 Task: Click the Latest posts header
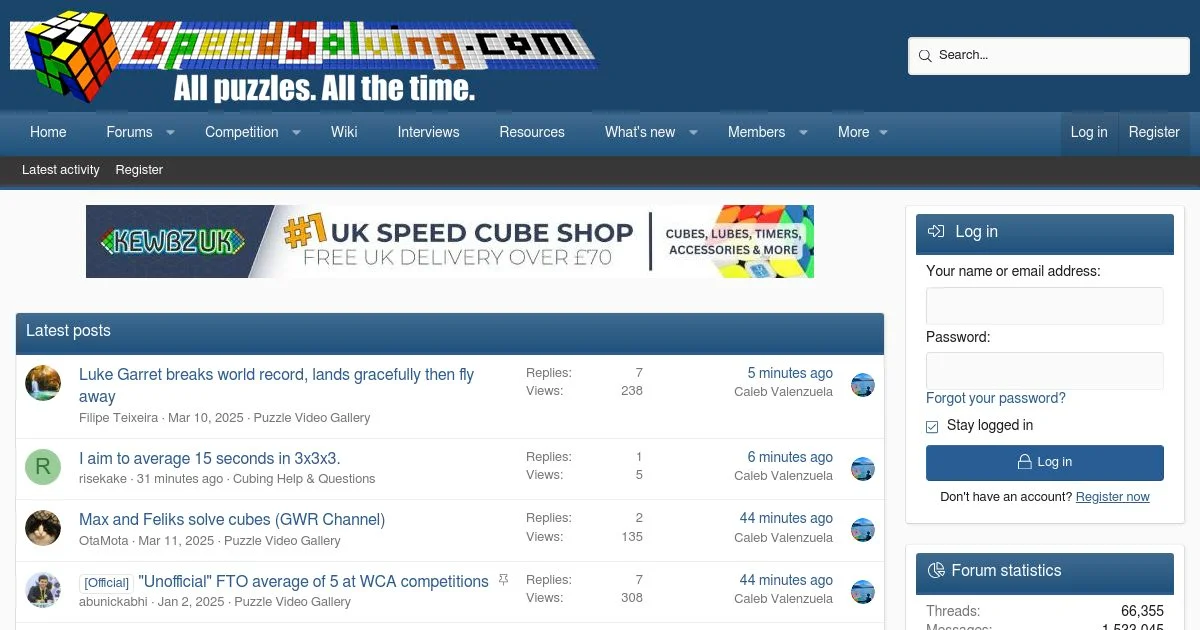(x=68, y=331)
